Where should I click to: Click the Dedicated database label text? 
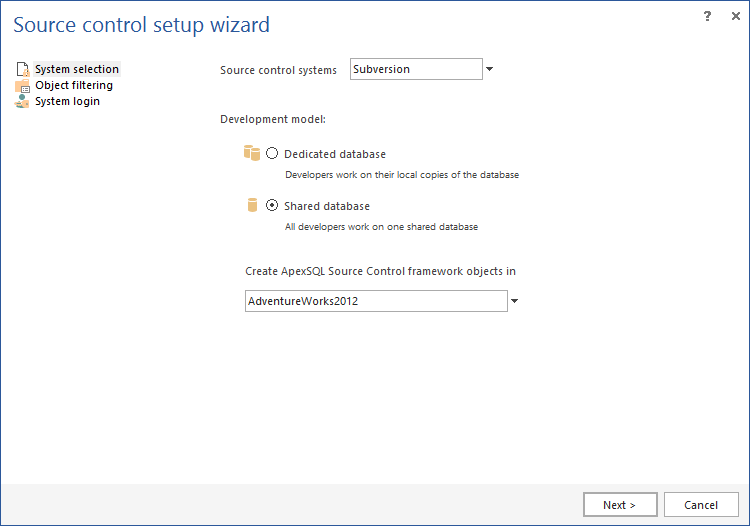335,154
